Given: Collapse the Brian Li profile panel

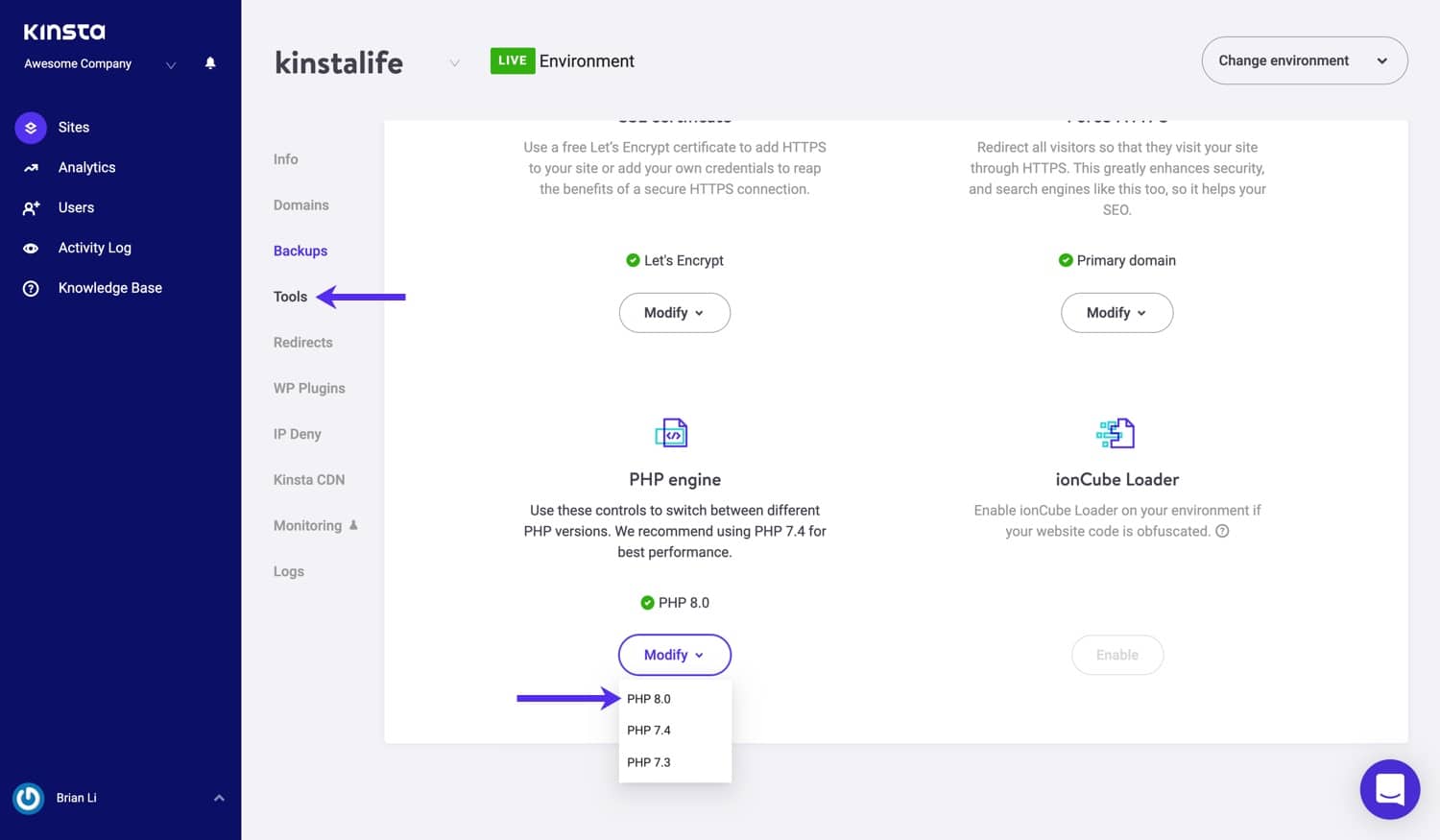Looking at the screenshot, I should coord(218,797).
